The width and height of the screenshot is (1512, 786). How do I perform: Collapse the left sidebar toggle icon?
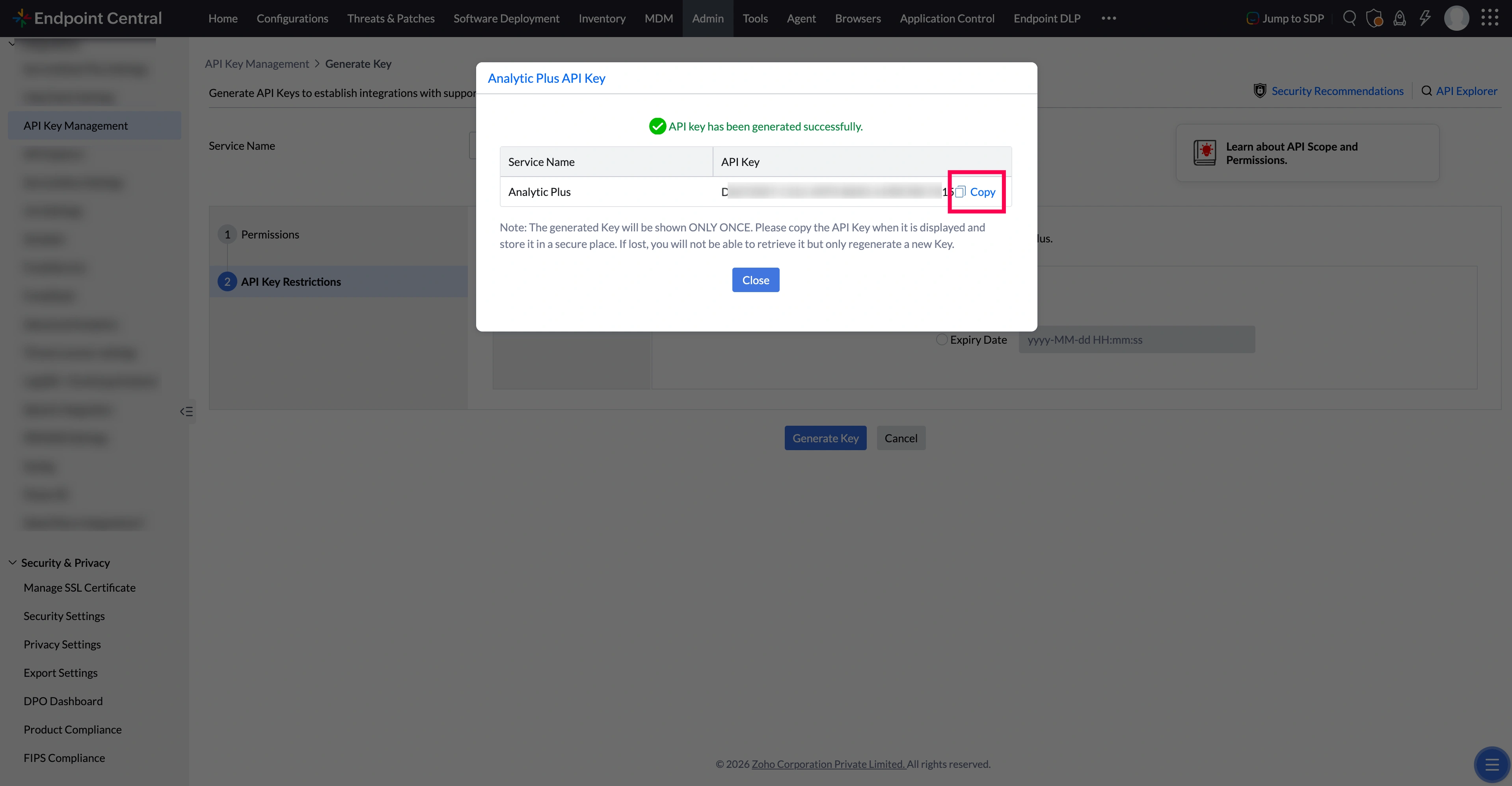[186, 412]
